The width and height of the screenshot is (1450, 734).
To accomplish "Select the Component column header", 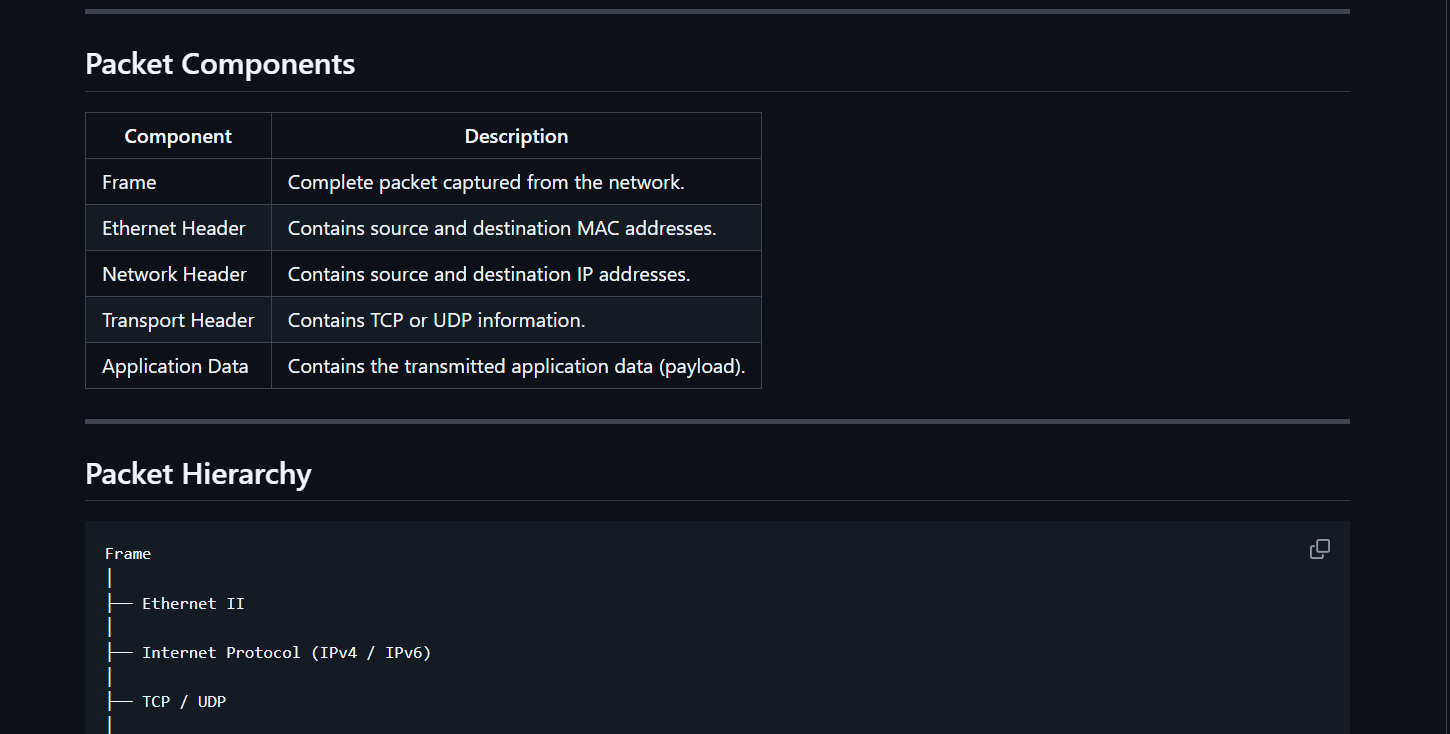I will 178,136.
